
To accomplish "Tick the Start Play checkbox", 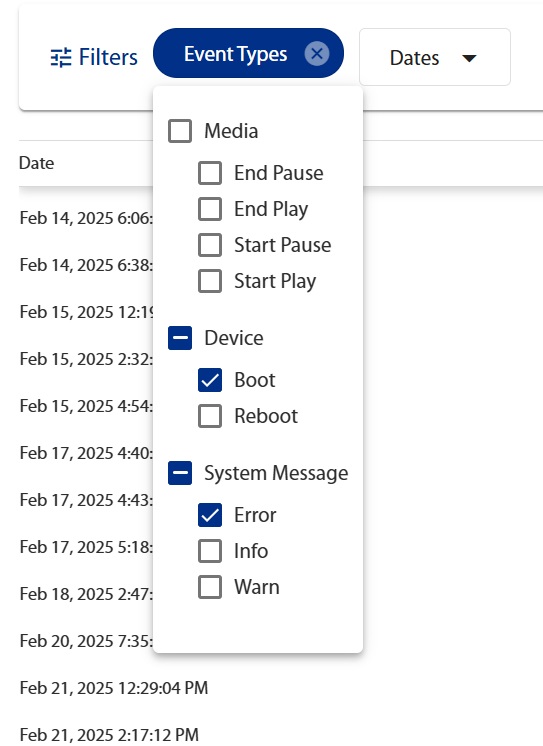I will [210, 281].
